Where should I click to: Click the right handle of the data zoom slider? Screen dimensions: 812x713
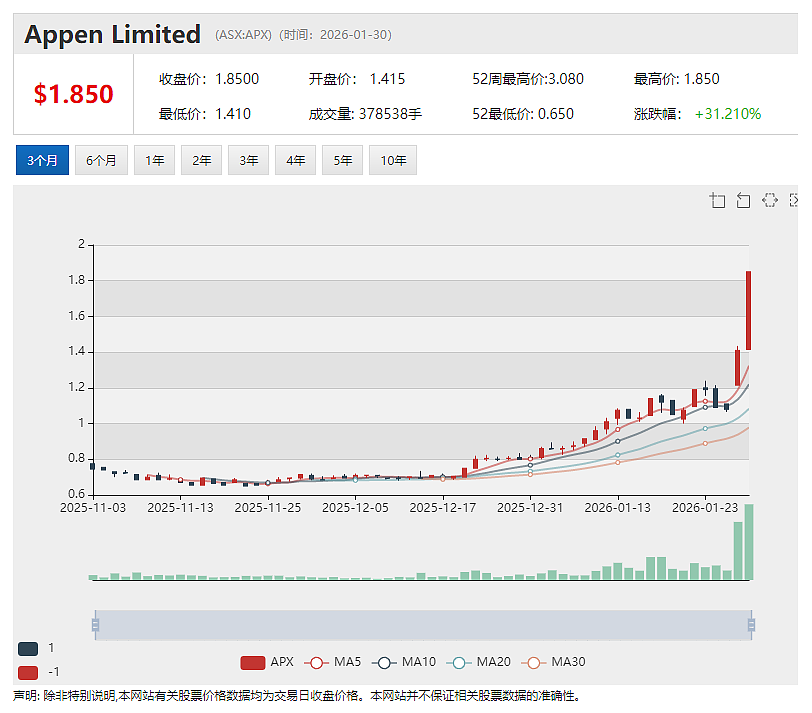(751, 625)
